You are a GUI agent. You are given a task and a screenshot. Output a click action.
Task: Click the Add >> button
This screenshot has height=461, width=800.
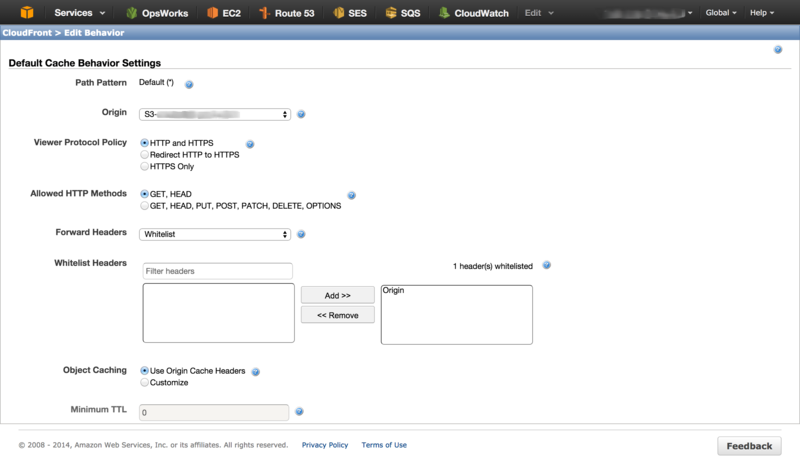coord(338,295)
